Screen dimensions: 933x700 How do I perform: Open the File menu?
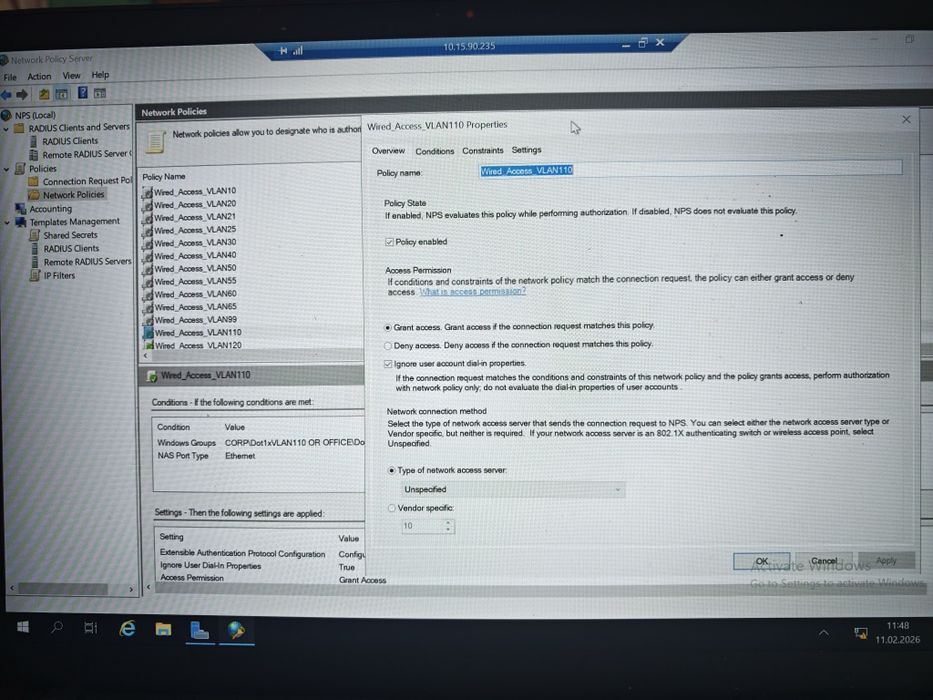coord(10,77)
